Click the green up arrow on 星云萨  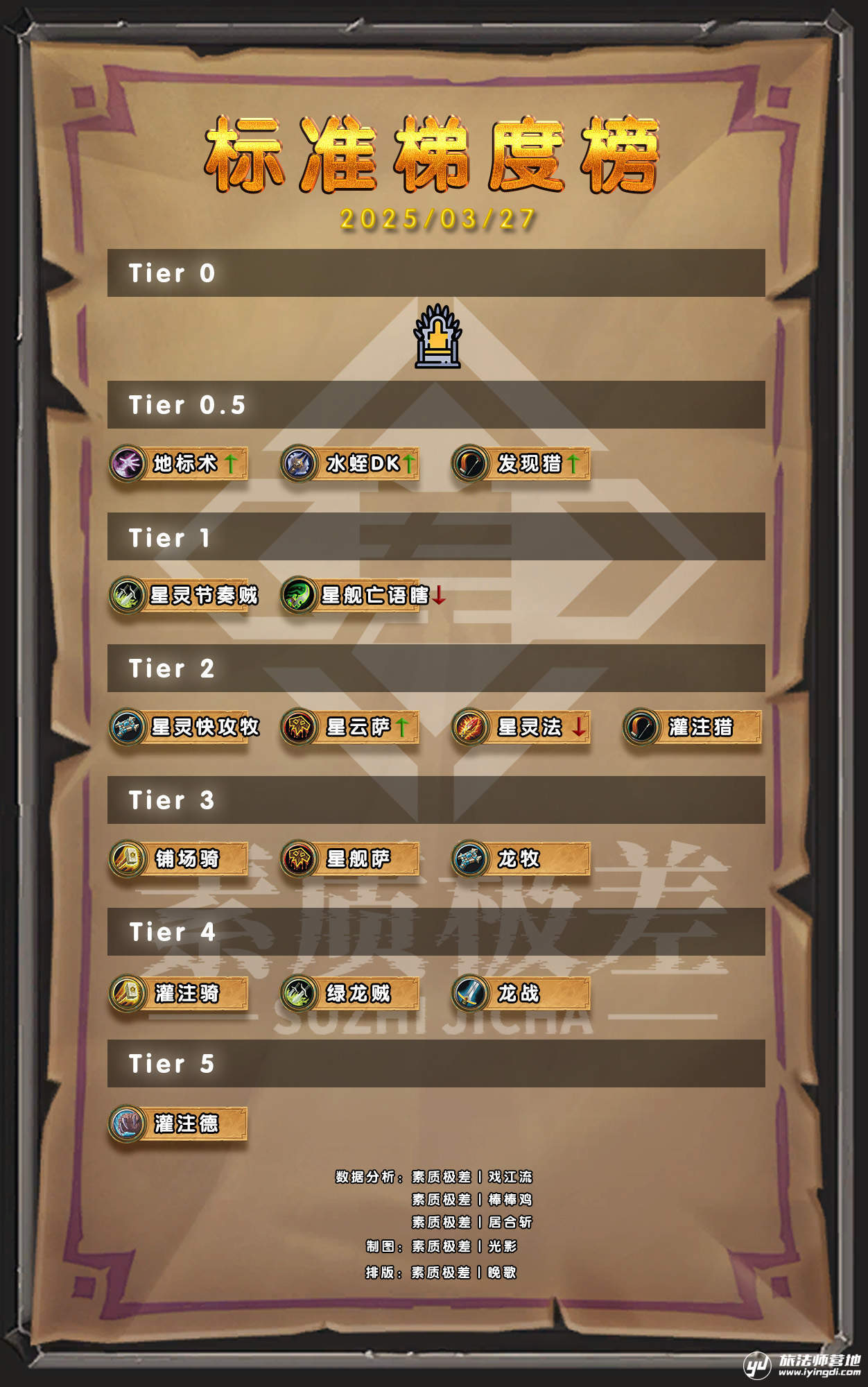tap(401, 727)
